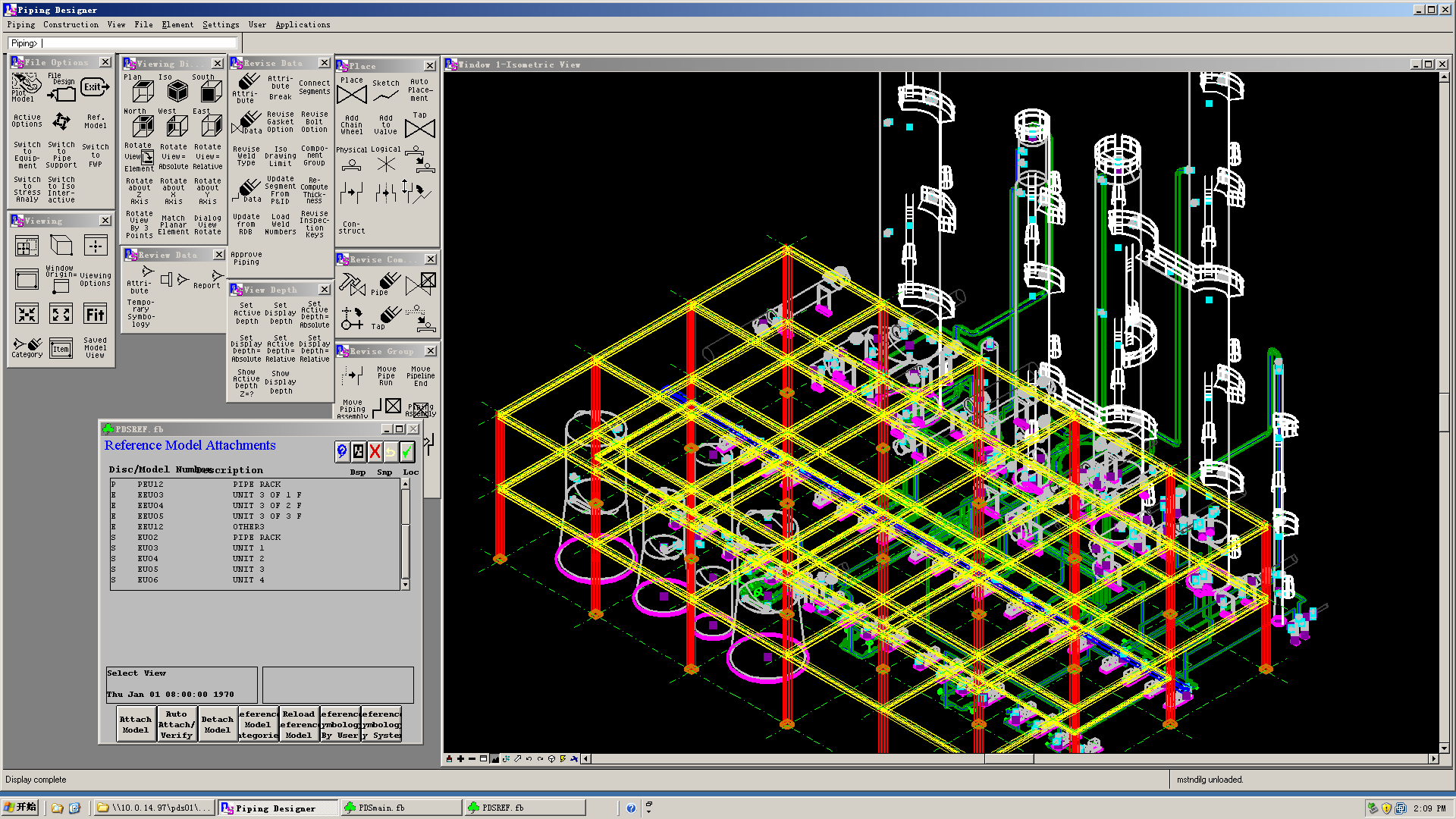Open the Applications menu
The width and height of the screenshot is (1456, 819).
(303, 24)
